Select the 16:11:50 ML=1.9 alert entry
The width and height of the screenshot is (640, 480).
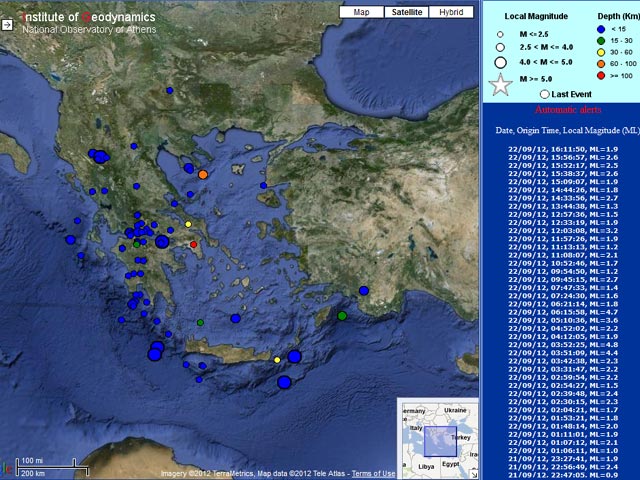click(x=561, y=149)
